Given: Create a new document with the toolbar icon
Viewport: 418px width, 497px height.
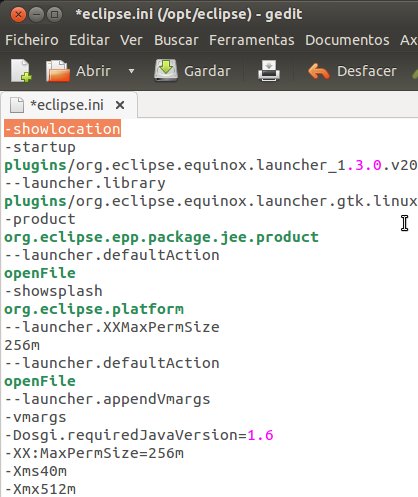Looking at the screenshot, I should click(x=21, y=71).
